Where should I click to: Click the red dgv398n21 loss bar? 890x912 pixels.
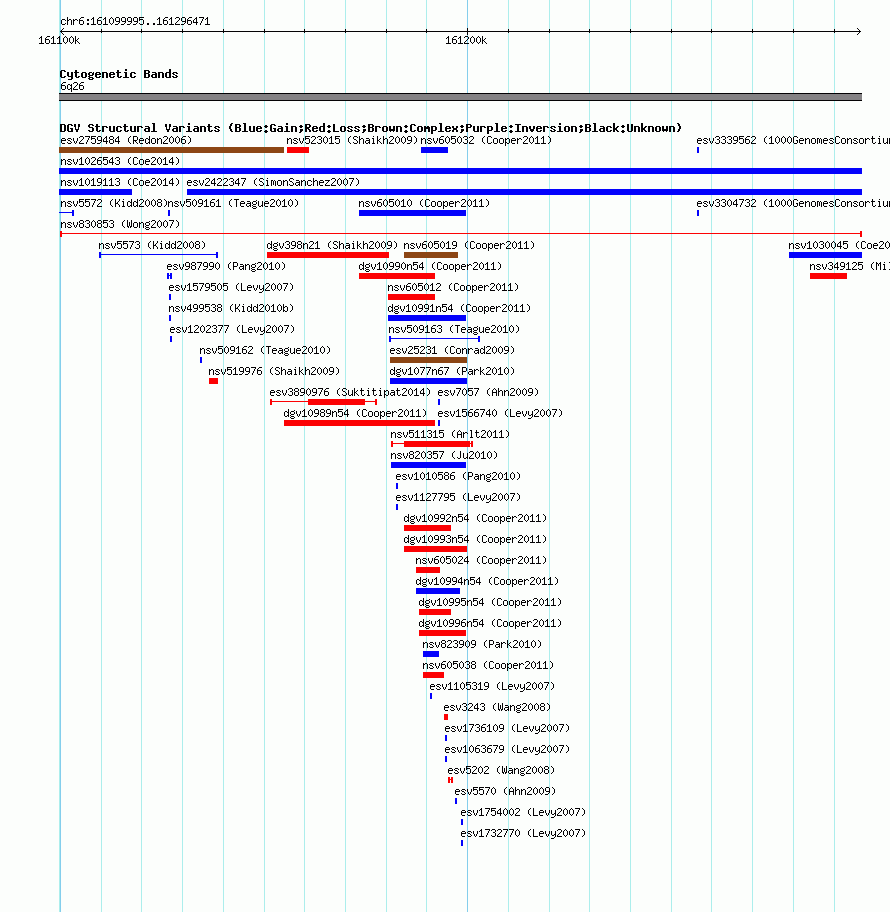328,255
